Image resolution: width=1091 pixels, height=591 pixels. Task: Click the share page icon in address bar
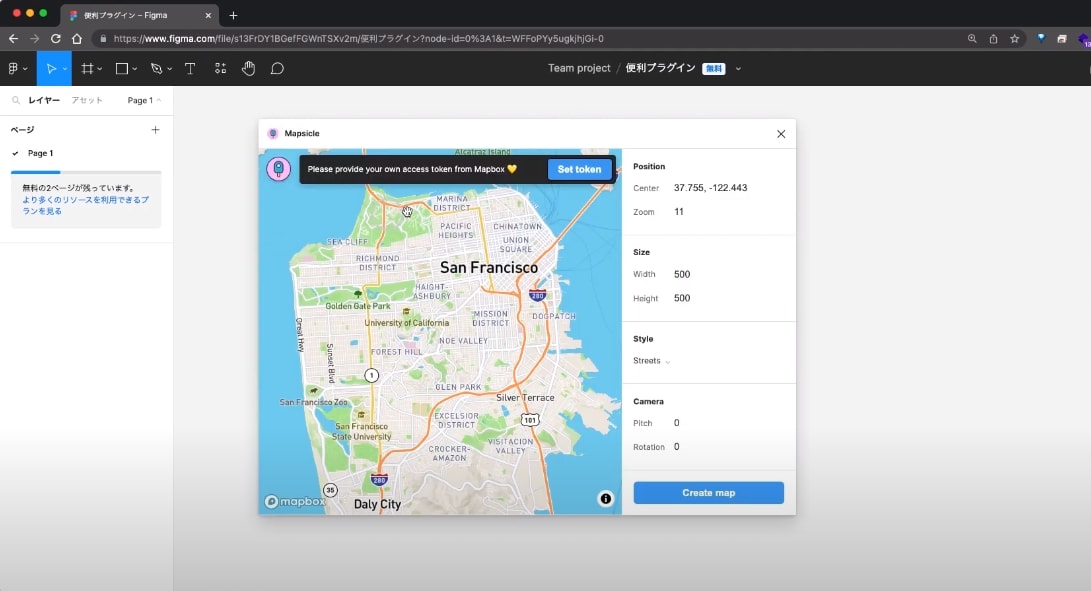click(x=994, y=39)
